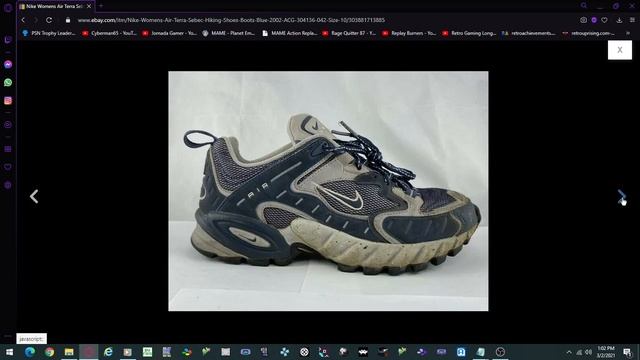Open tab search in the title bar

(x=584, y=6)
